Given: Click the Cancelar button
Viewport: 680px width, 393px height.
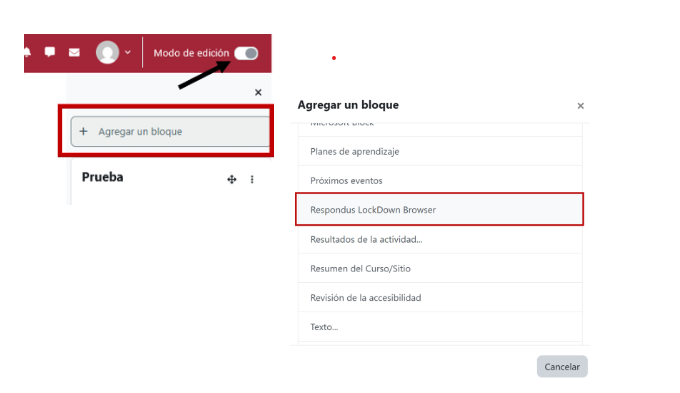Looking at the screenshot, I should tap(562, 367).
